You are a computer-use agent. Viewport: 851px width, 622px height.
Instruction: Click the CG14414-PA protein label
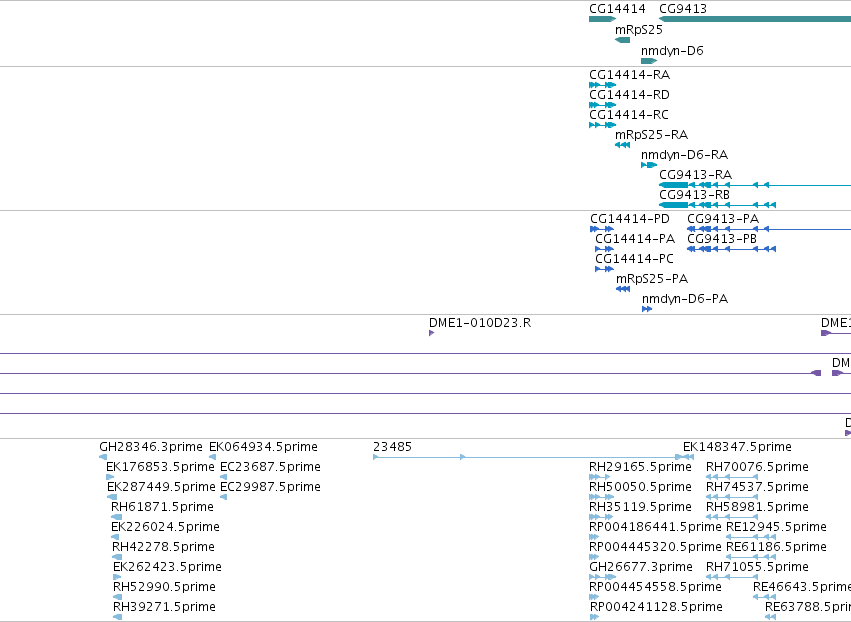click(x=635, y=239)
